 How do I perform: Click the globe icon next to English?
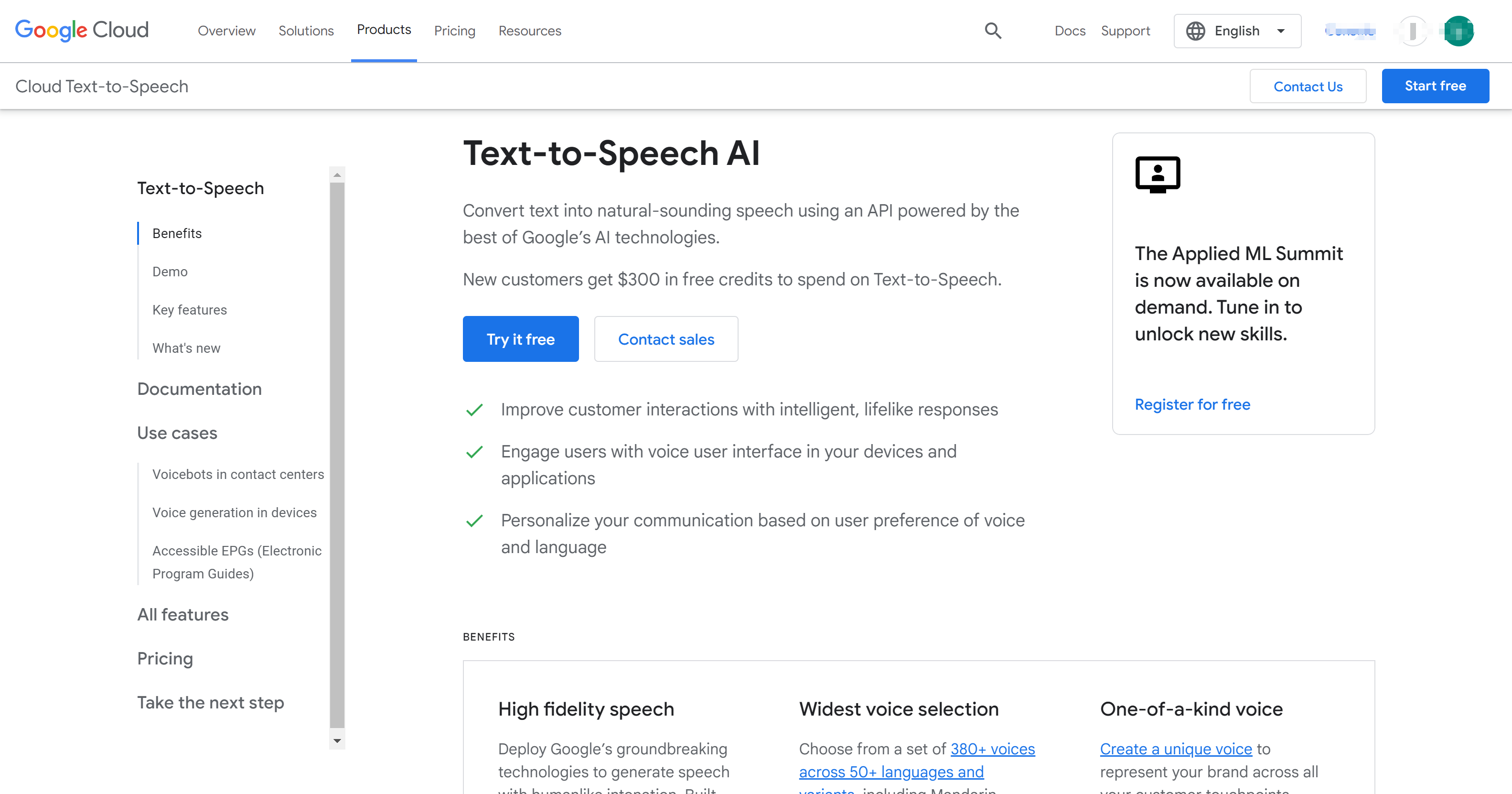tap(1197, 31)
